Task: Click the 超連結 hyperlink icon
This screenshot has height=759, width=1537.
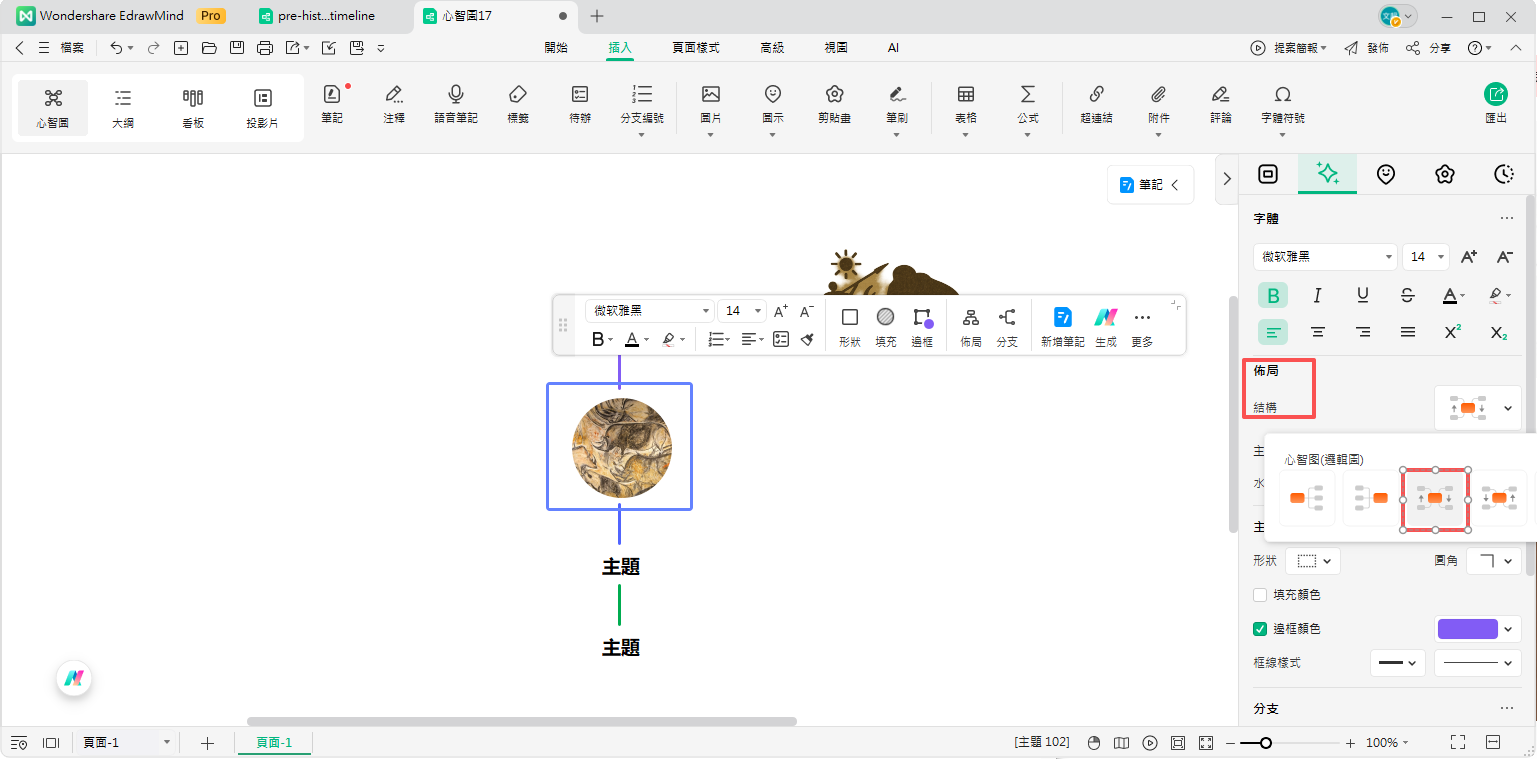Action: point(1095,95)
